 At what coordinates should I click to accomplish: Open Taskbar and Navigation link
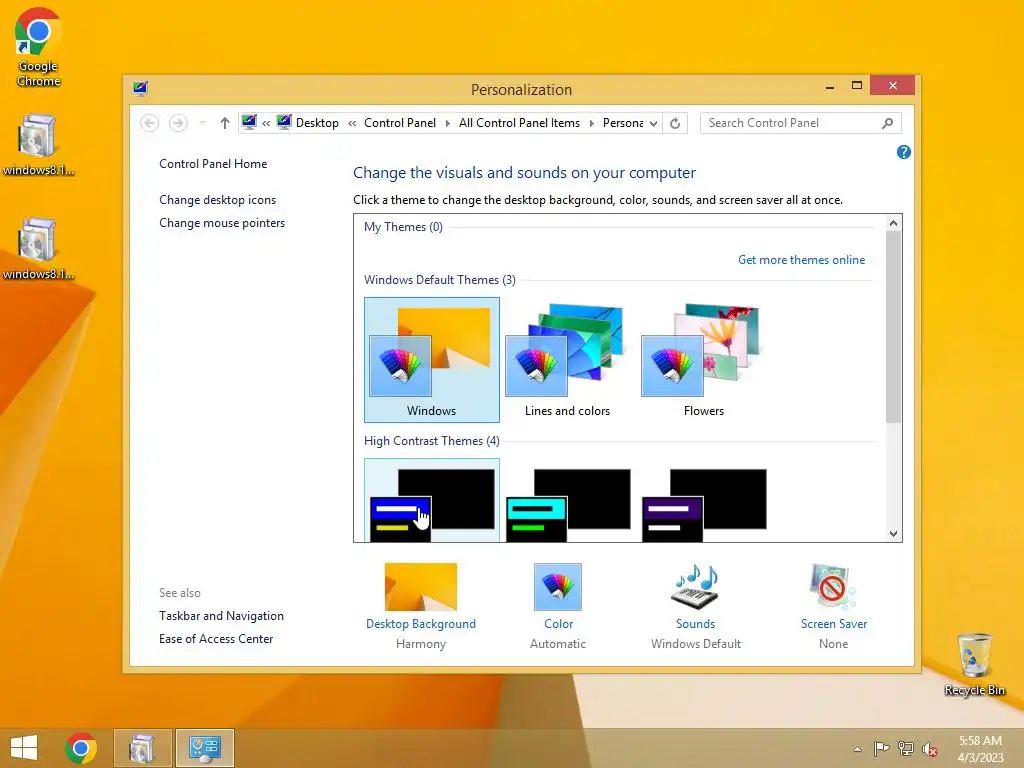[x=221, y=616]
